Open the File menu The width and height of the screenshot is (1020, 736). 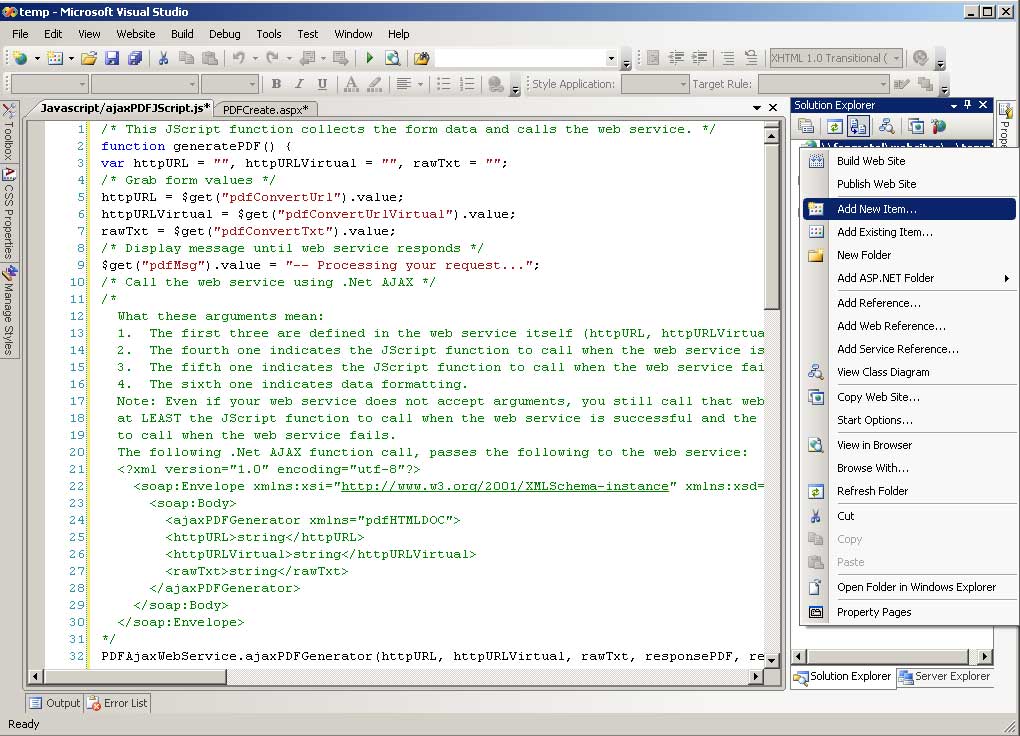pyautogui.click(x=20, y=34)
